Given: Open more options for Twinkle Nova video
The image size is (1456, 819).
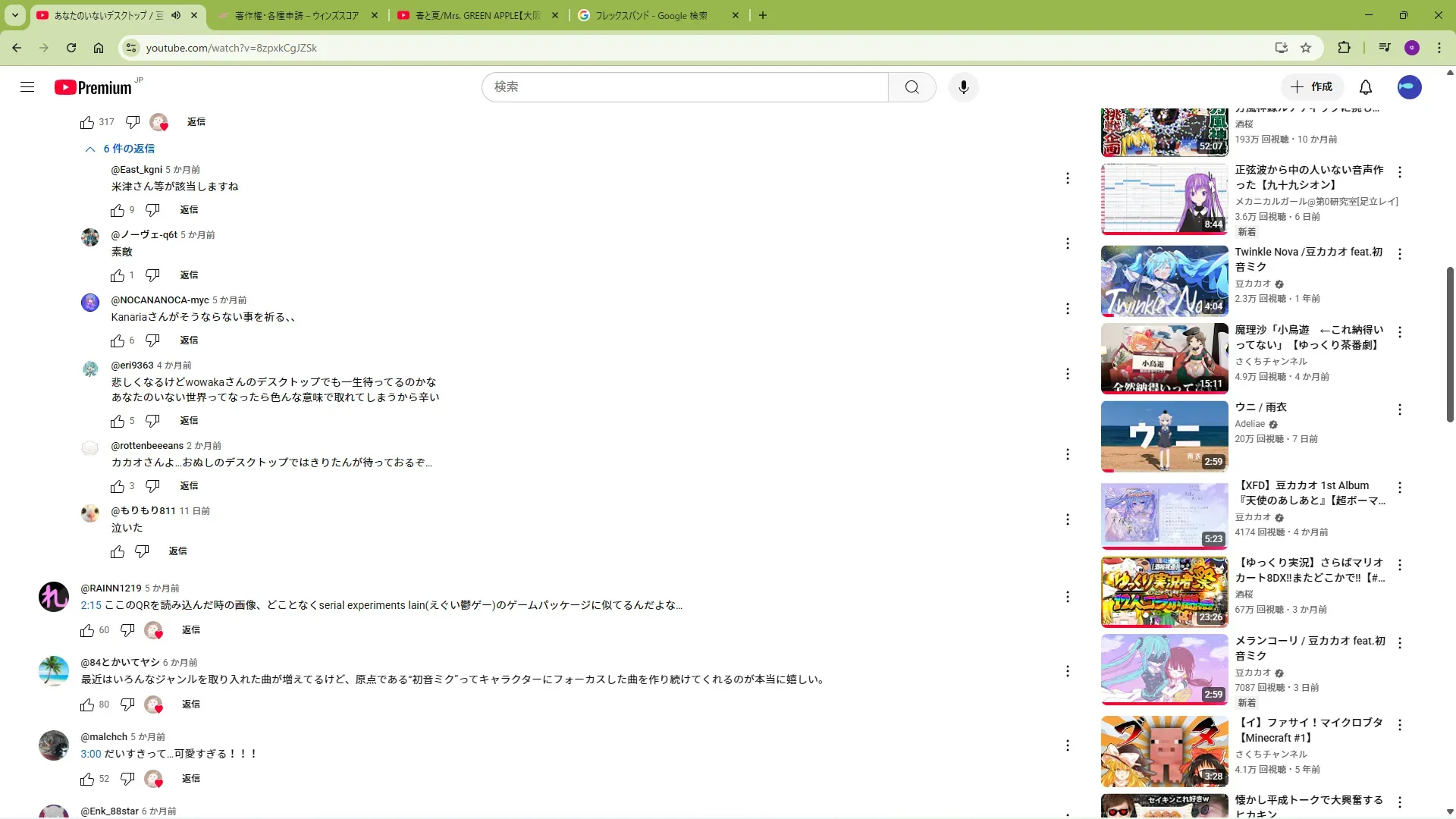Looking at the screenshot, I should 1400,254.
